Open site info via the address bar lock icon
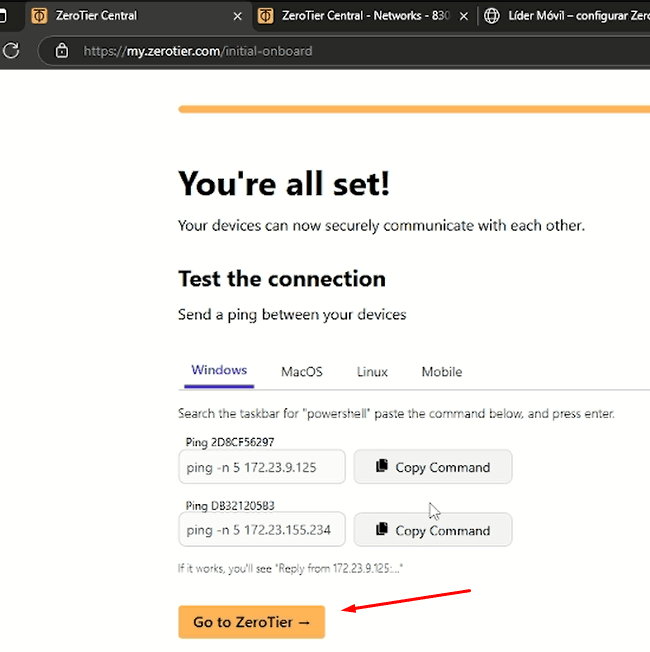Image resolution: width=650 pixels, height=652 pixels. click(x=62, y=50)
